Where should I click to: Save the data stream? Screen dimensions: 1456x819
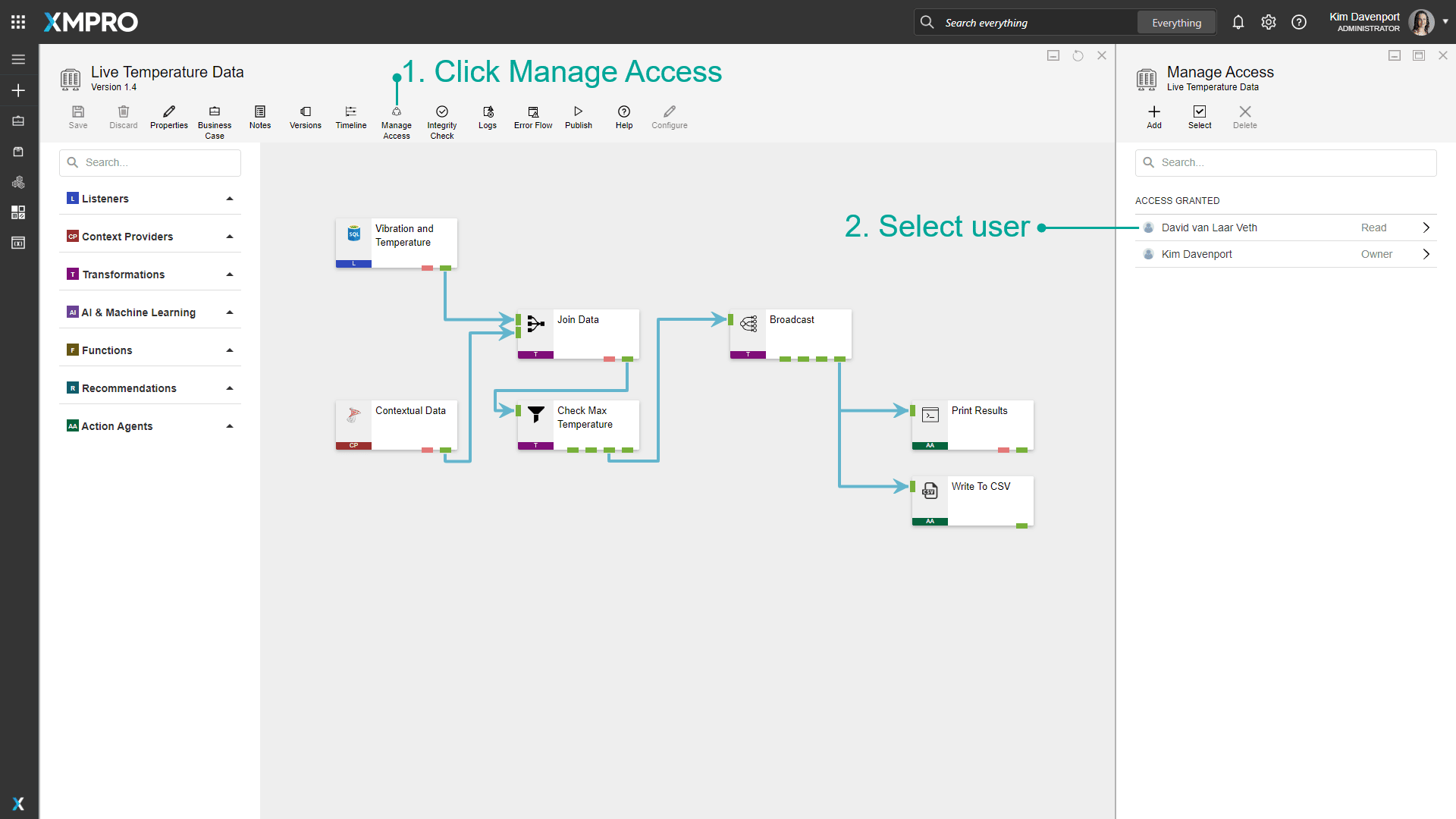point(78,118)
